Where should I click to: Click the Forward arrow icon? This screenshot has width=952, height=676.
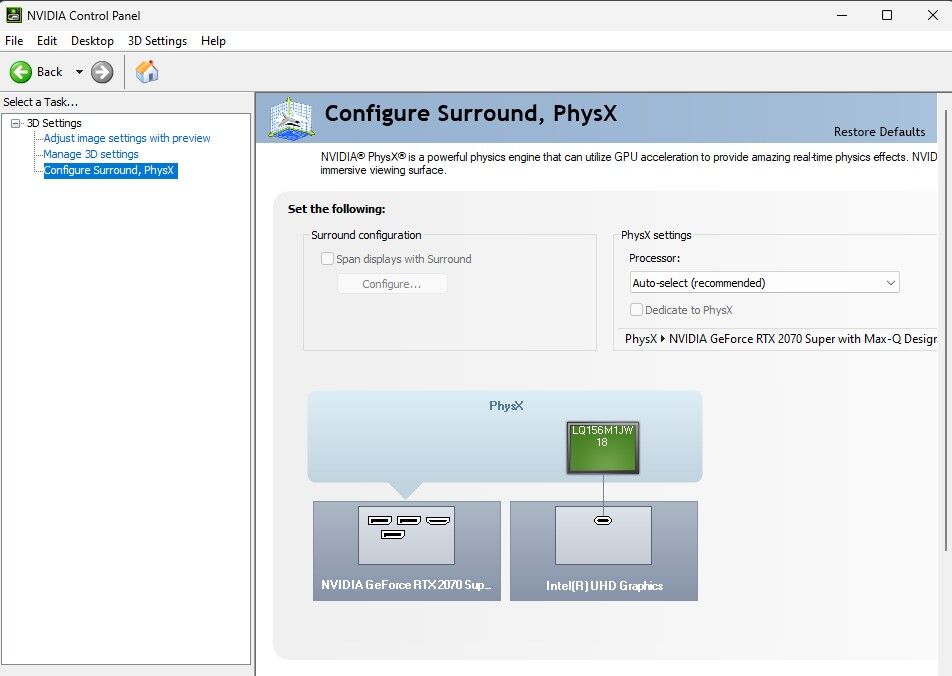(102, 72)
